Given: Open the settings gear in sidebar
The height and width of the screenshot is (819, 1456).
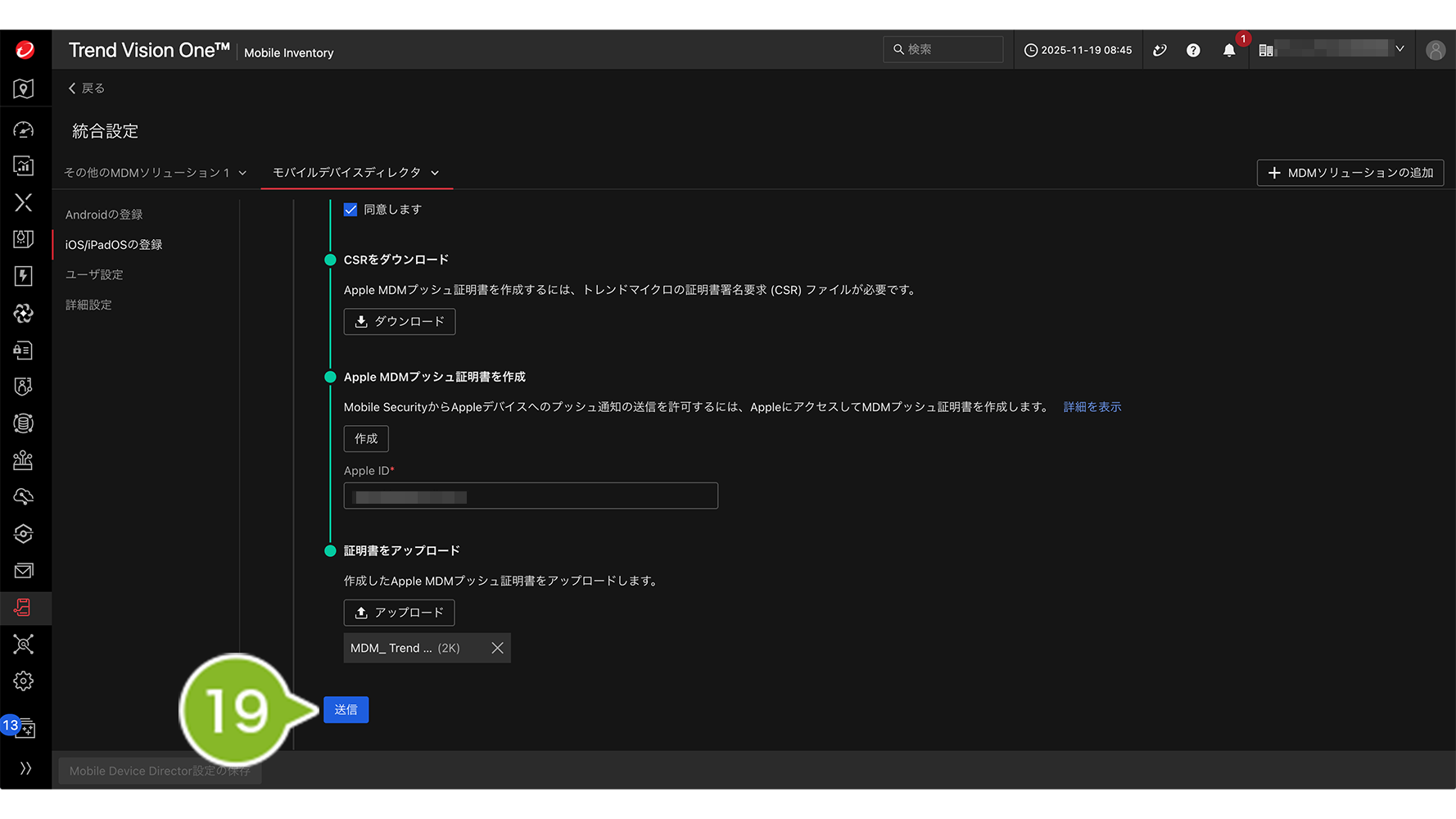Looking at the screenshot, I should point(24,681).
